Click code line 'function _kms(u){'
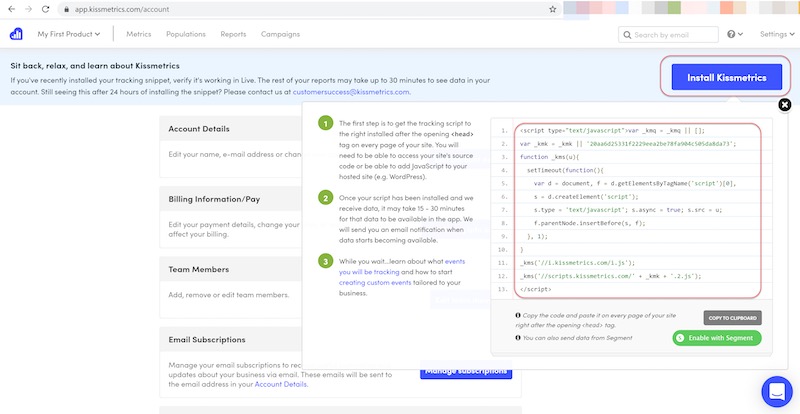800x414 pixels. click(547, 157)
